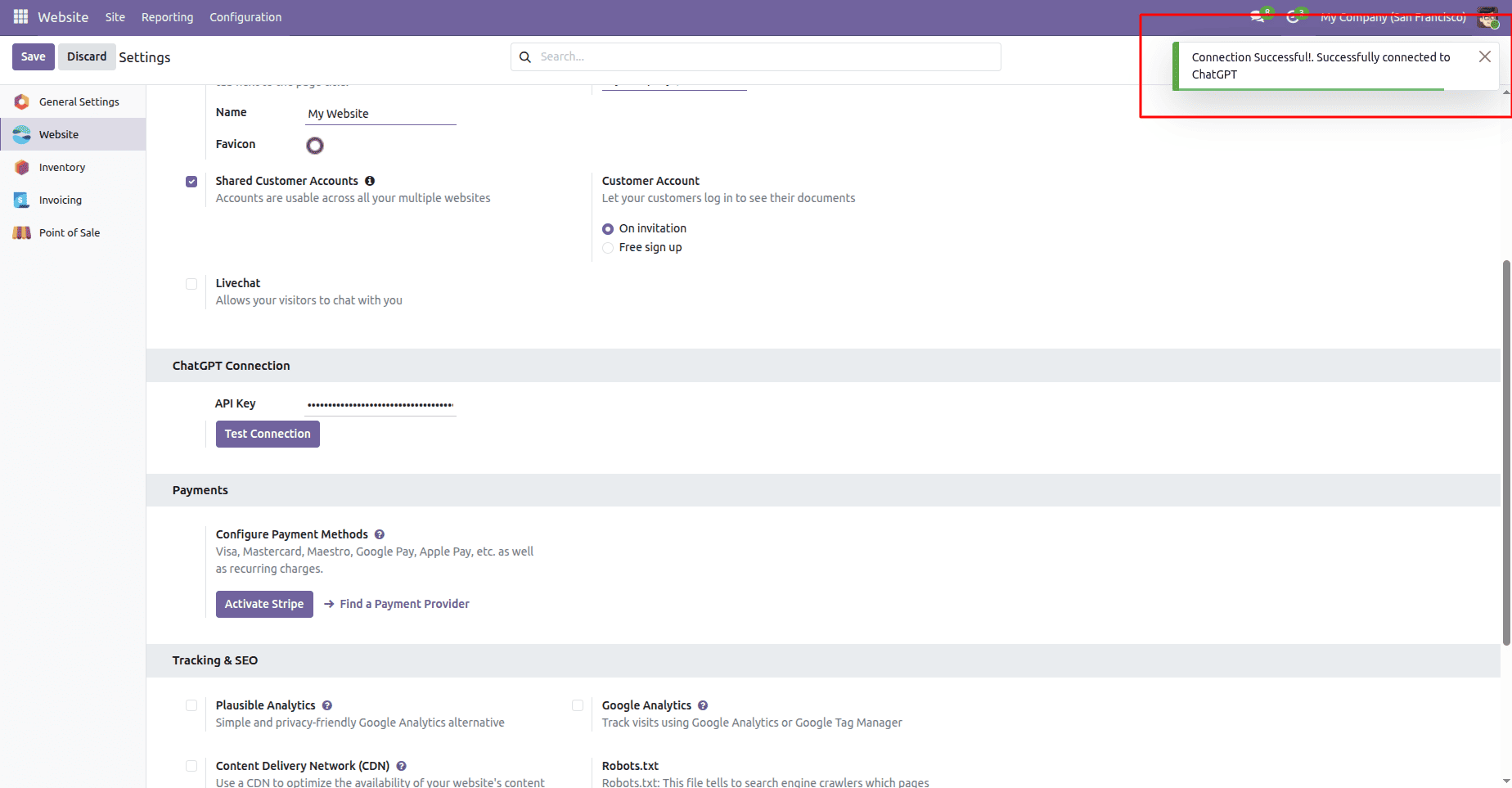Select the Website globe icon in sidebar
The image size is (1512, 788).
tap(22, 134)
